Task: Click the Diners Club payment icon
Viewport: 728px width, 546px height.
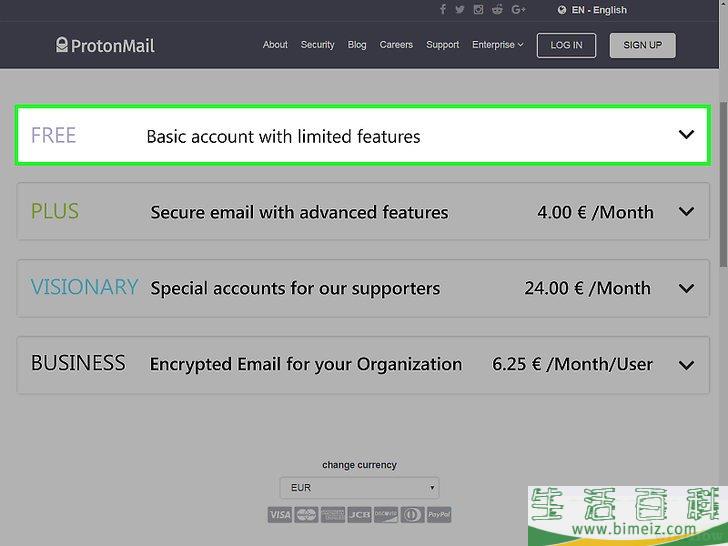Action: coord(412,514)
